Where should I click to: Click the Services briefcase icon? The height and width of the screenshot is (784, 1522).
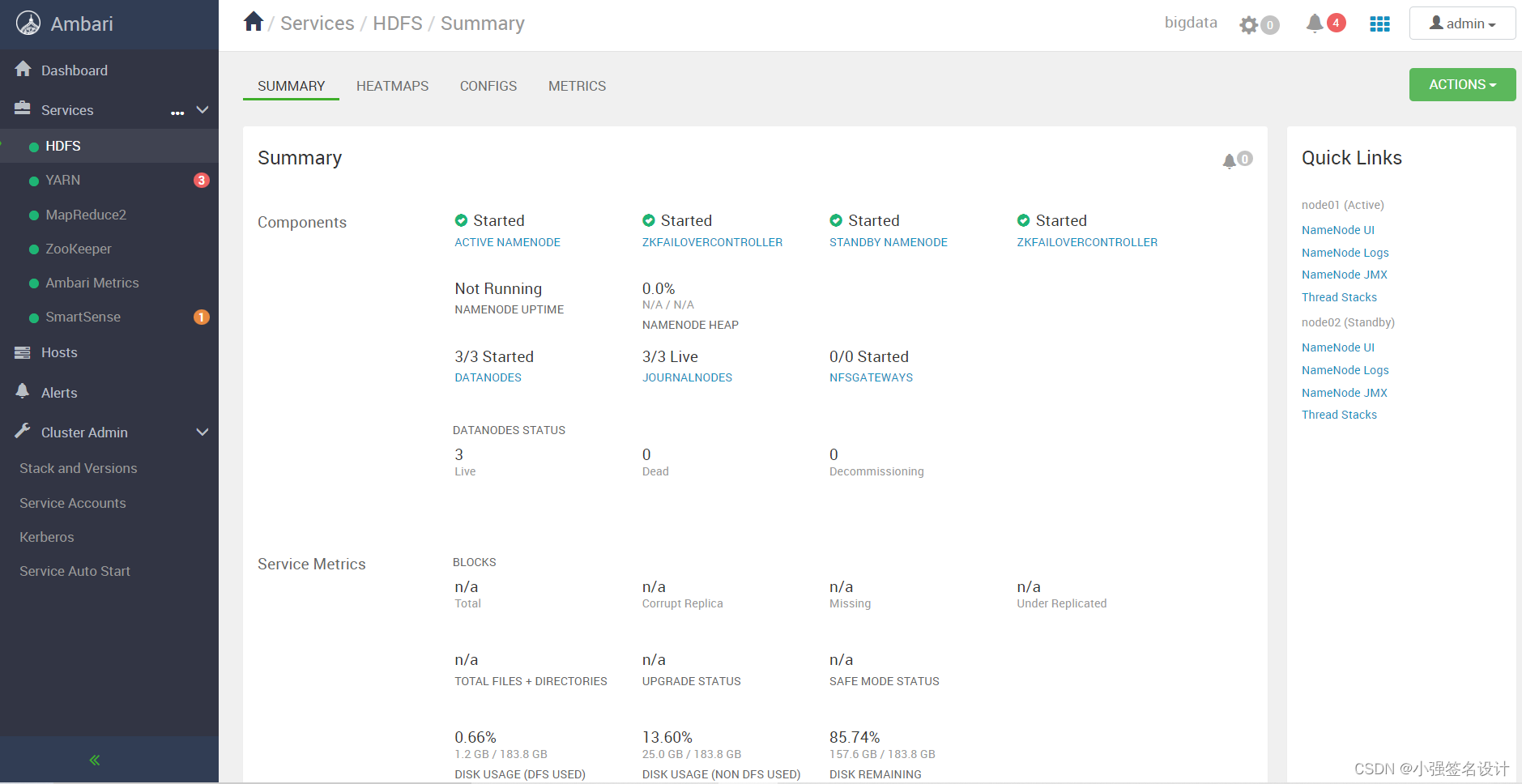[x=23, y=109]
